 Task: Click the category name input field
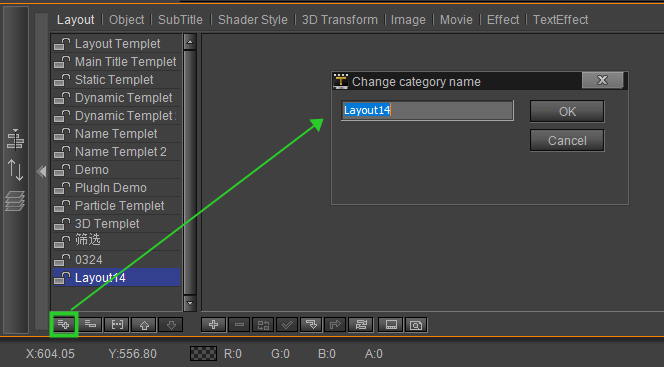point(427,110)
